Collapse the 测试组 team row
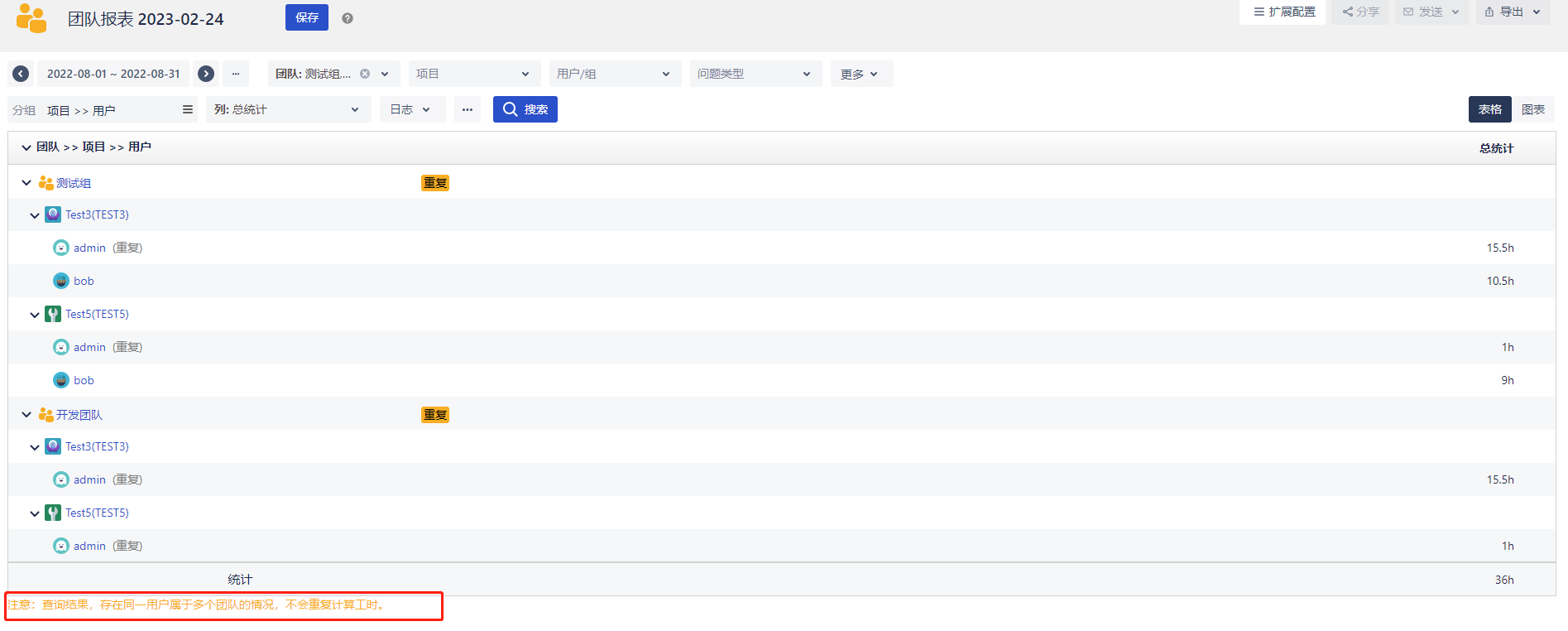Screen dimensions: 1568x631 coord(26,183)
